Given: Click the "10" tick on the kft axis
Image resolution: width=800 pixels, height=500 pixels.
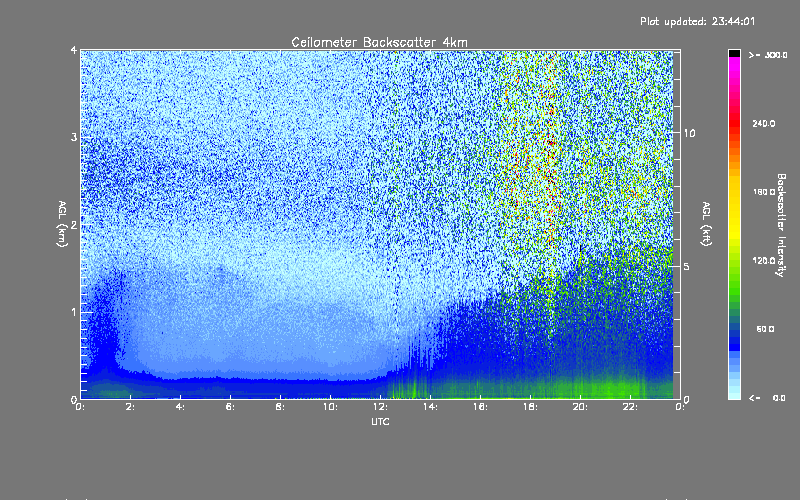Looking at the screenshot, I should 689,133.
